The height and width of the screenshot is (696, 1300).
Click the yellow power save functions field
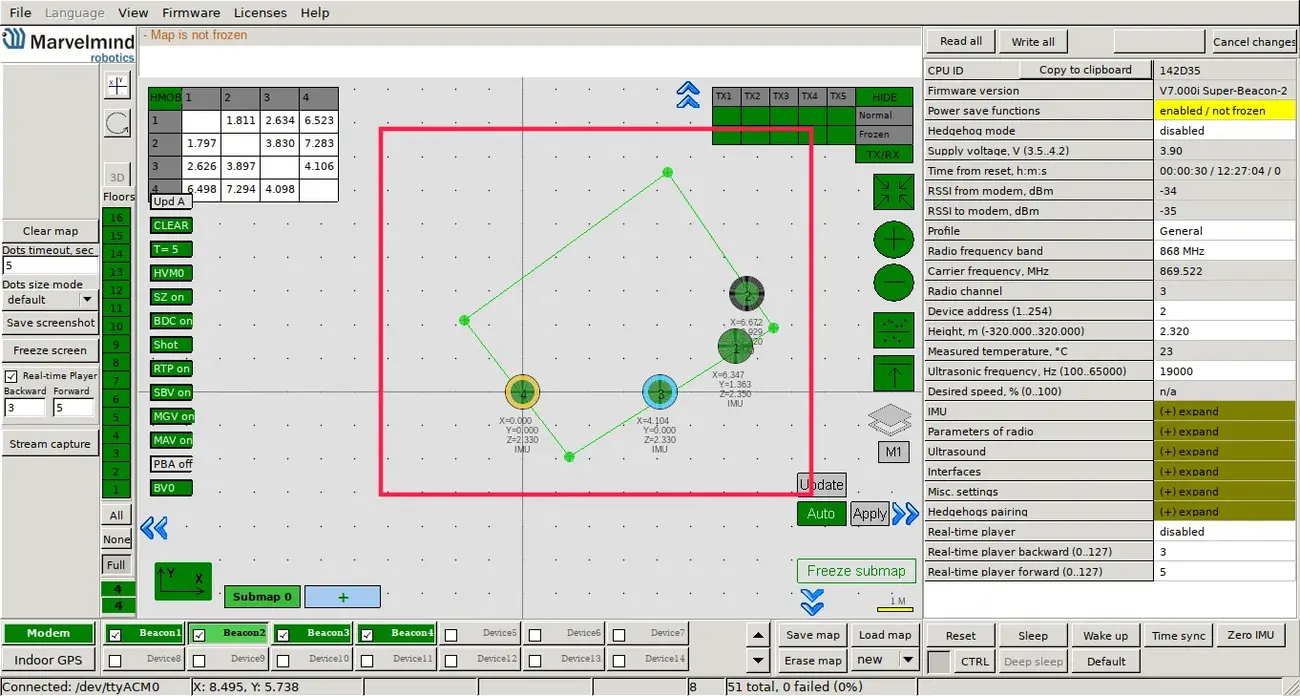(1225, 111)
